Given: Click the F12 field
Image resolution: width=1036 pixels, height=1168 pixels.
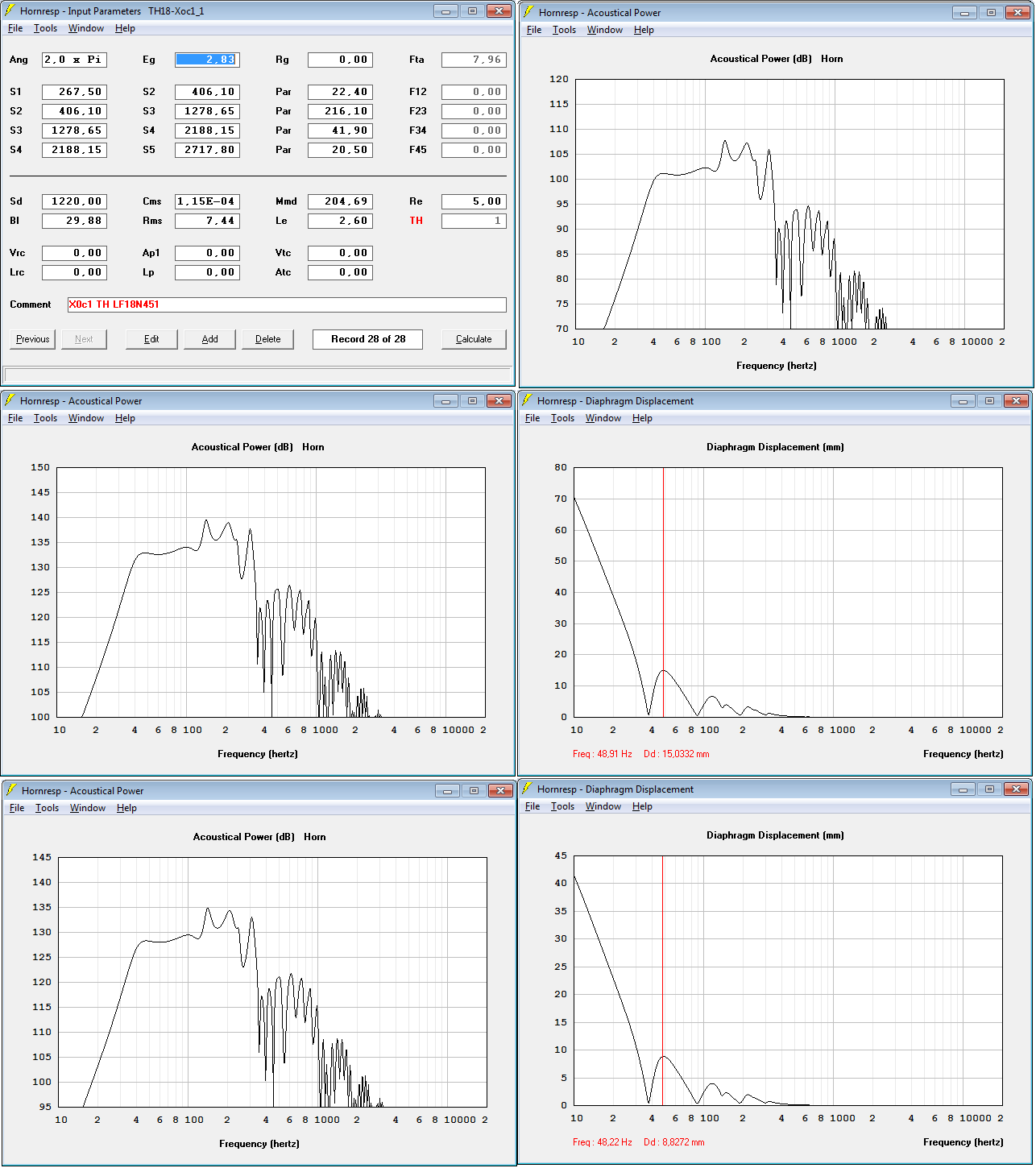Looking at the screenshot, I should pos(474,92).
